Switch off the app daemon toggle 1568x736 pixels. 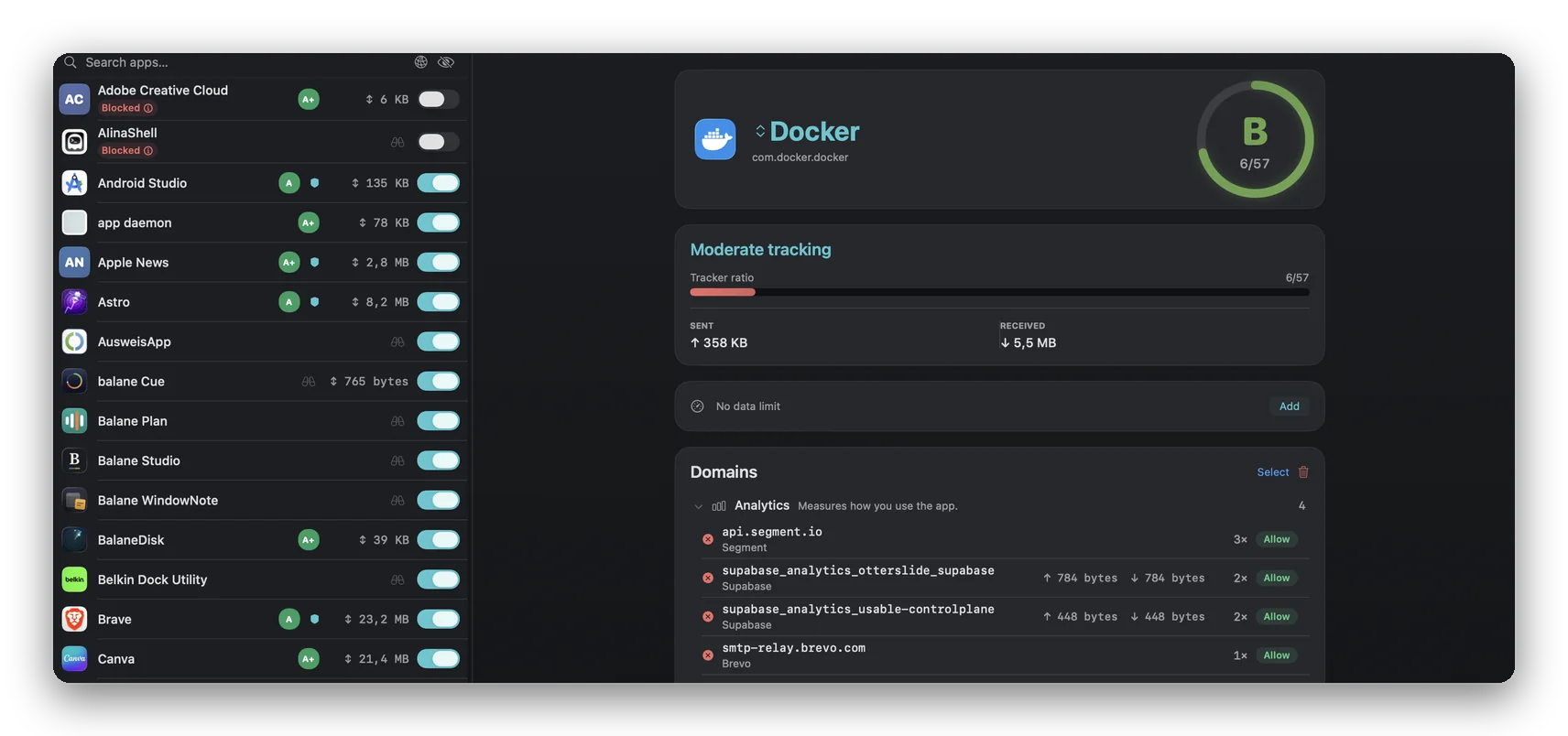[438, 222]
